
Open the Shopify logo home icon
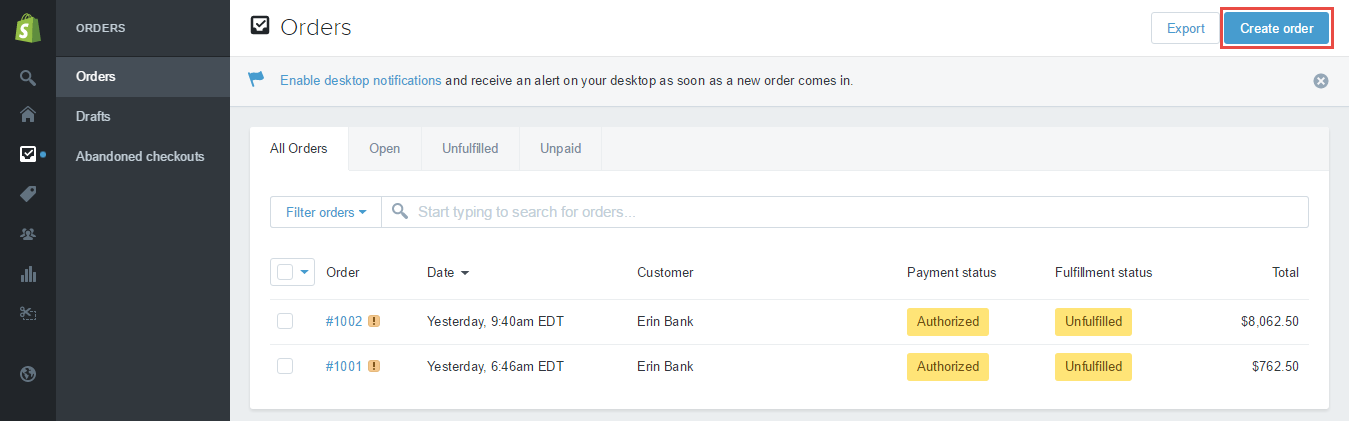(28, 28)
